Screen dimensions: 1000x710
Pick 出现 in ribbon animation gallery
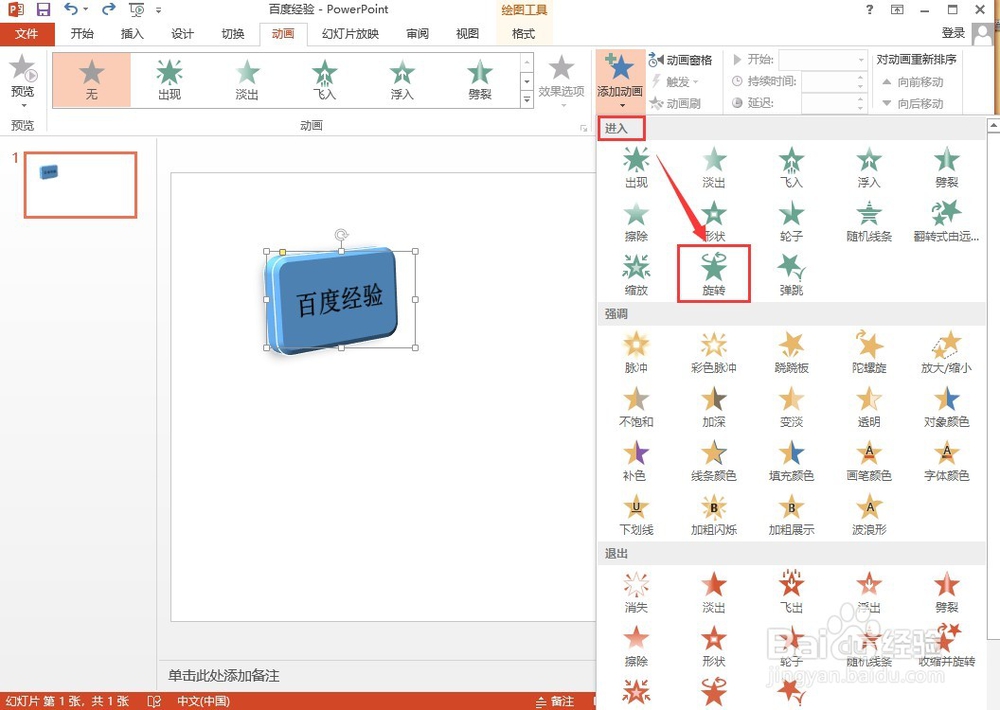(x=170, y=80)
